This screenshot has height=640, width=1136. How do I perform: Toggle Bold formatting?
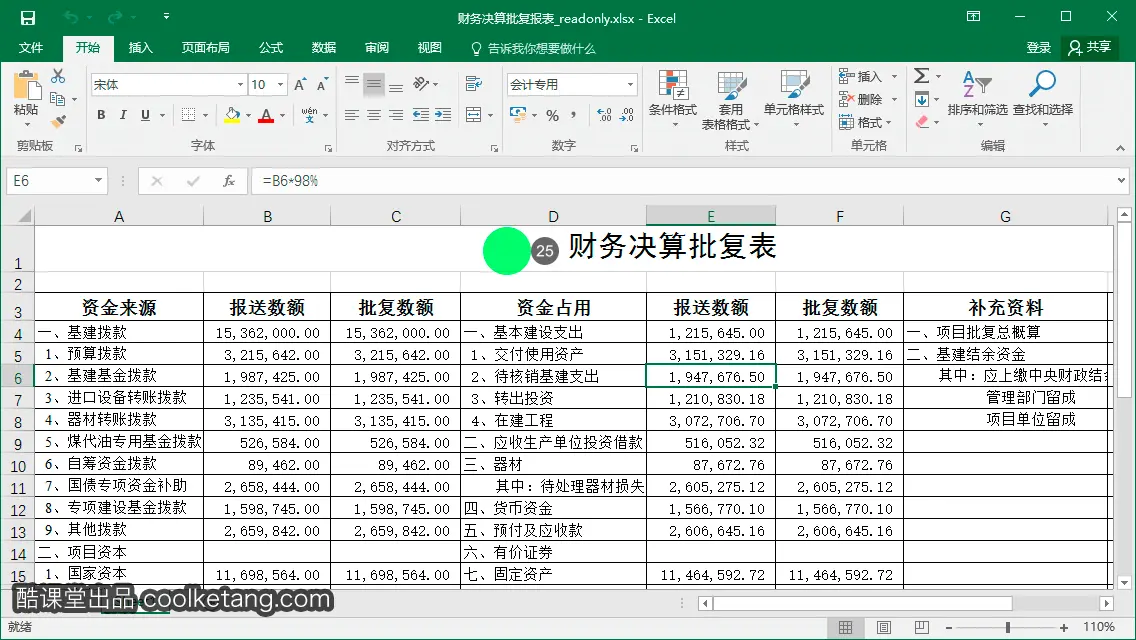point(101,115)
